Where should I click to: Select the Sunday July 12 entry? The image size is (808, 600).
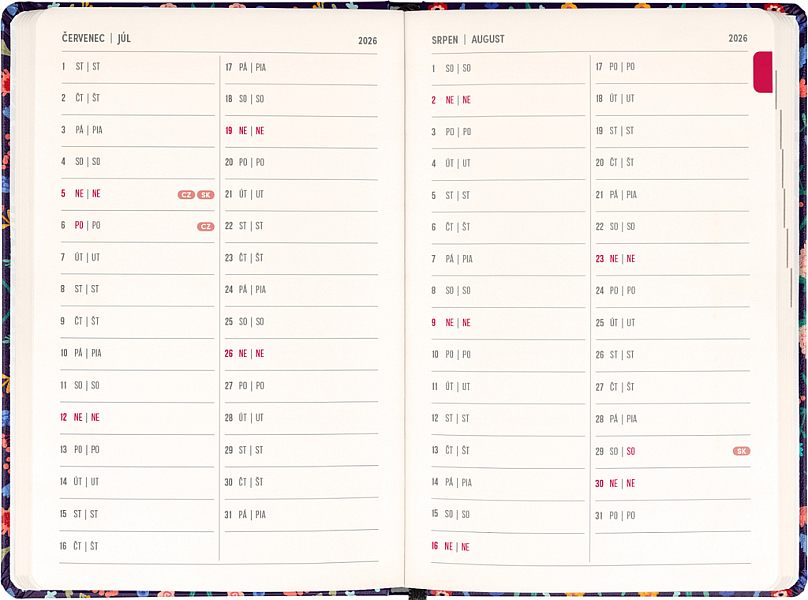pyautogui.click(x=81, y=417)
